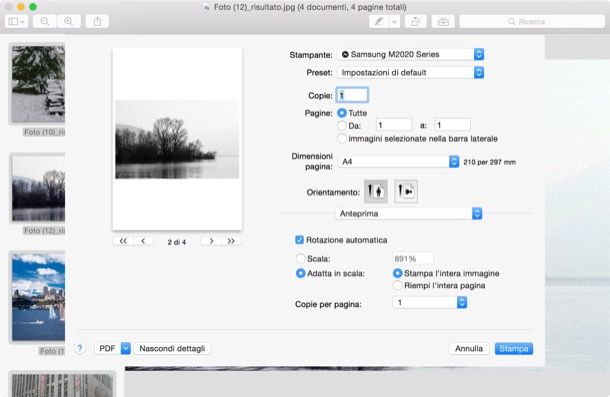Open the markup toolbox icon
Viewport: 610px width, 397px height.
tap(443, 22)
